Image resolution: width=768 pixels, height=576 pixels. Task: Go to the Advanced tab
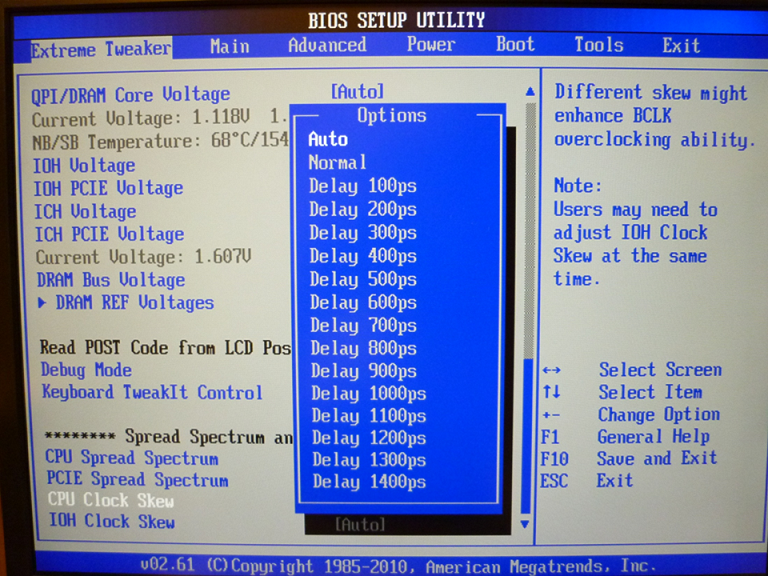coord(327,45)
